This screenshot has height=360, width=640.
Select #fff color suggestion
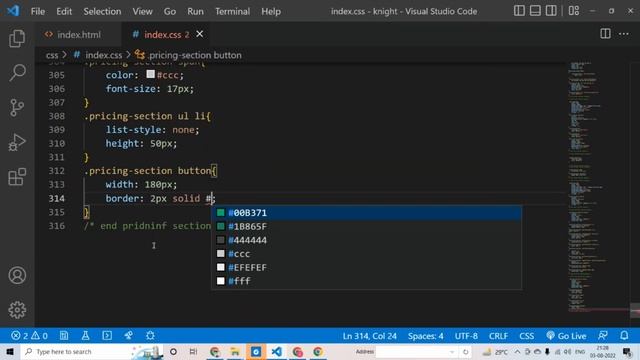[366, 281]
